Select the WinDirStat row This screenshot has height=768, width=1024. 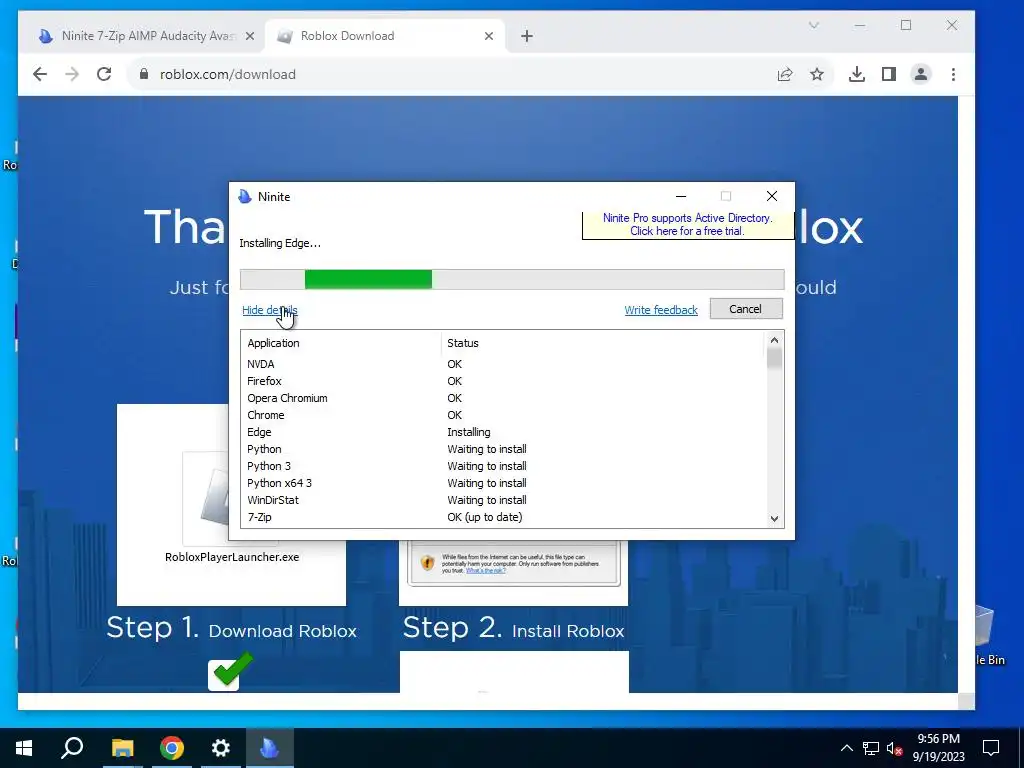[503, 500]
